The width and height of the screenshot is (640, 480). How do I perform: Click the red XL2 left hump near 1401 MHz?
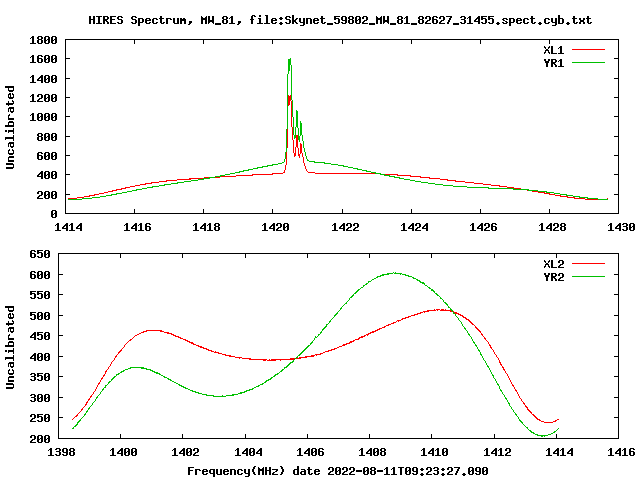point(152,330)
